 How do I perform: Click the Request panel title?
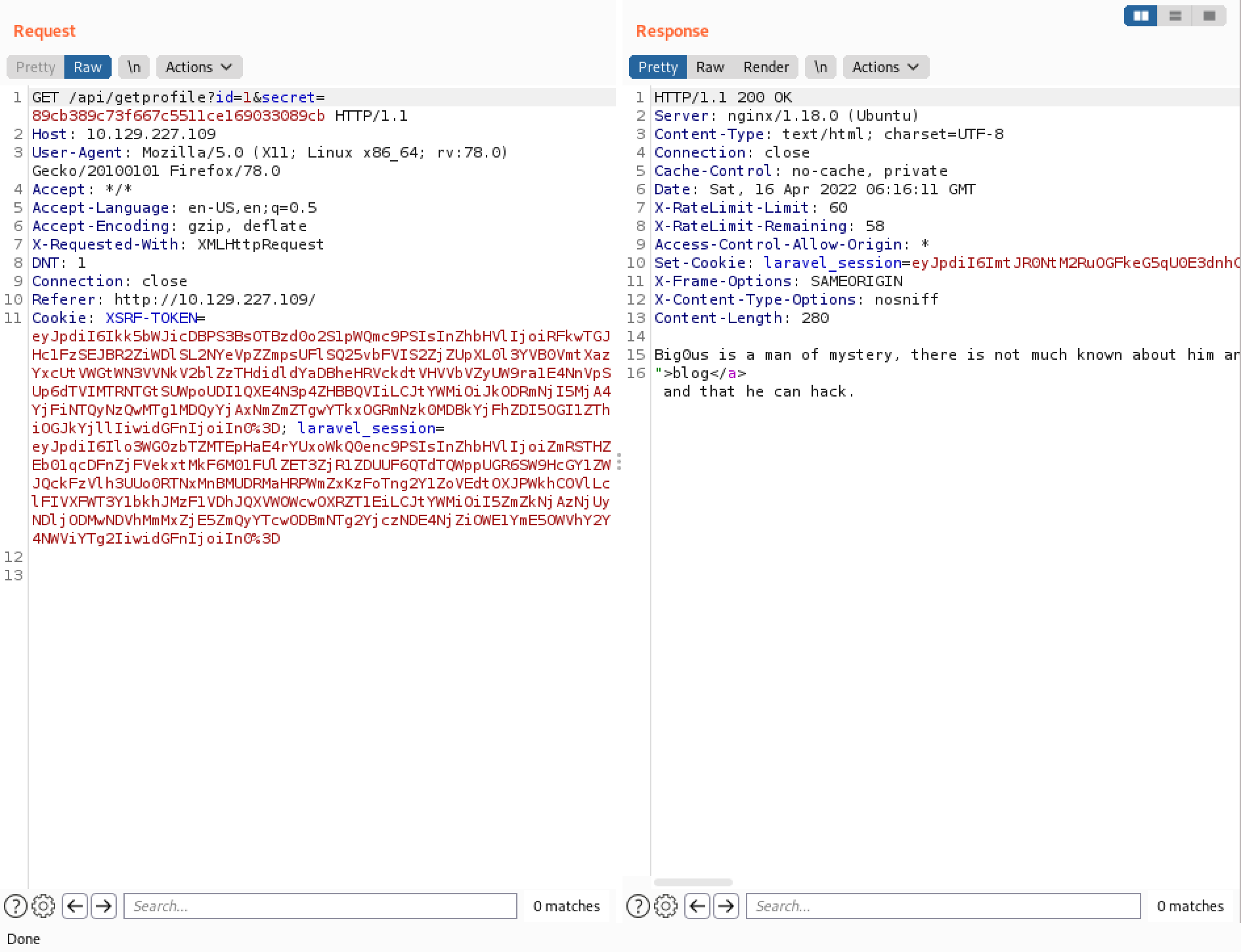tap(45, 31)
